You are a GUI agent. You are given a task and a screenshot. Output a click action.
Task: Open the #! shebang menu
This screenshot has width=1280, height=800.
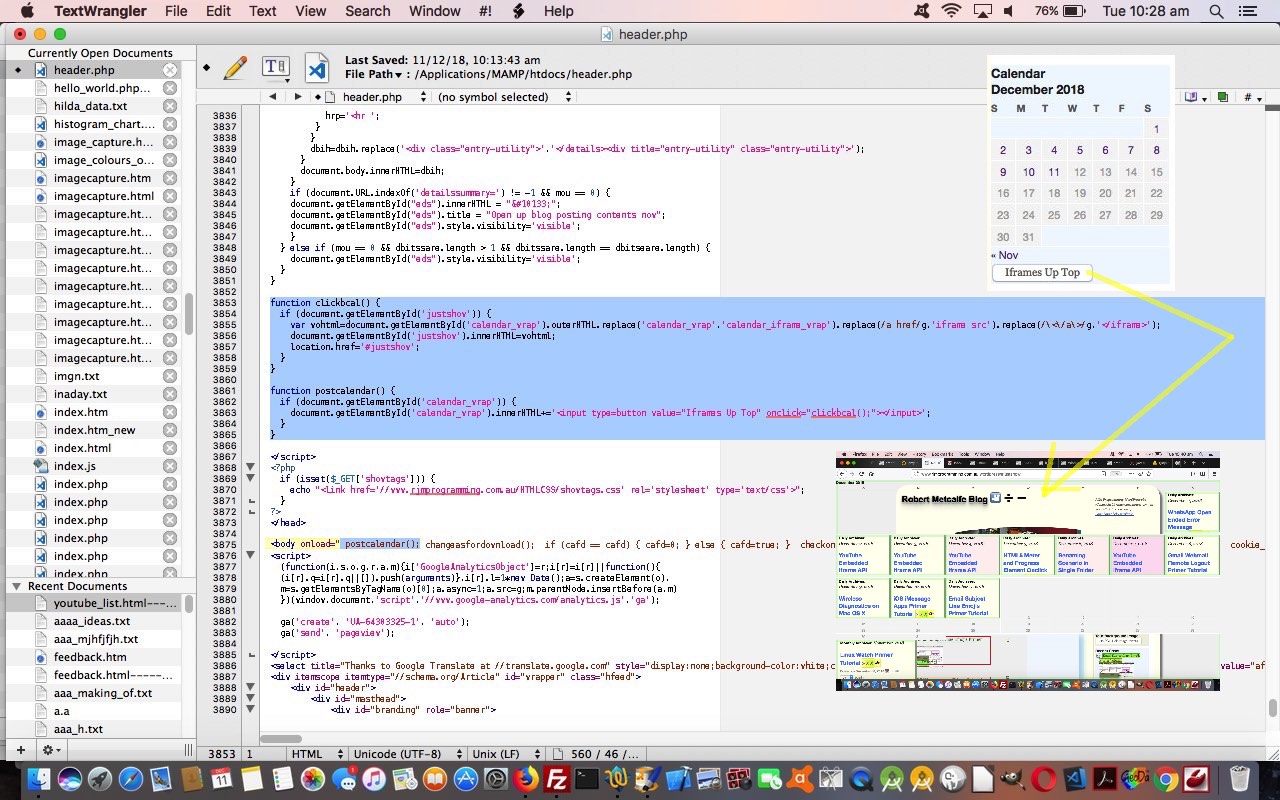coord(486,11)
